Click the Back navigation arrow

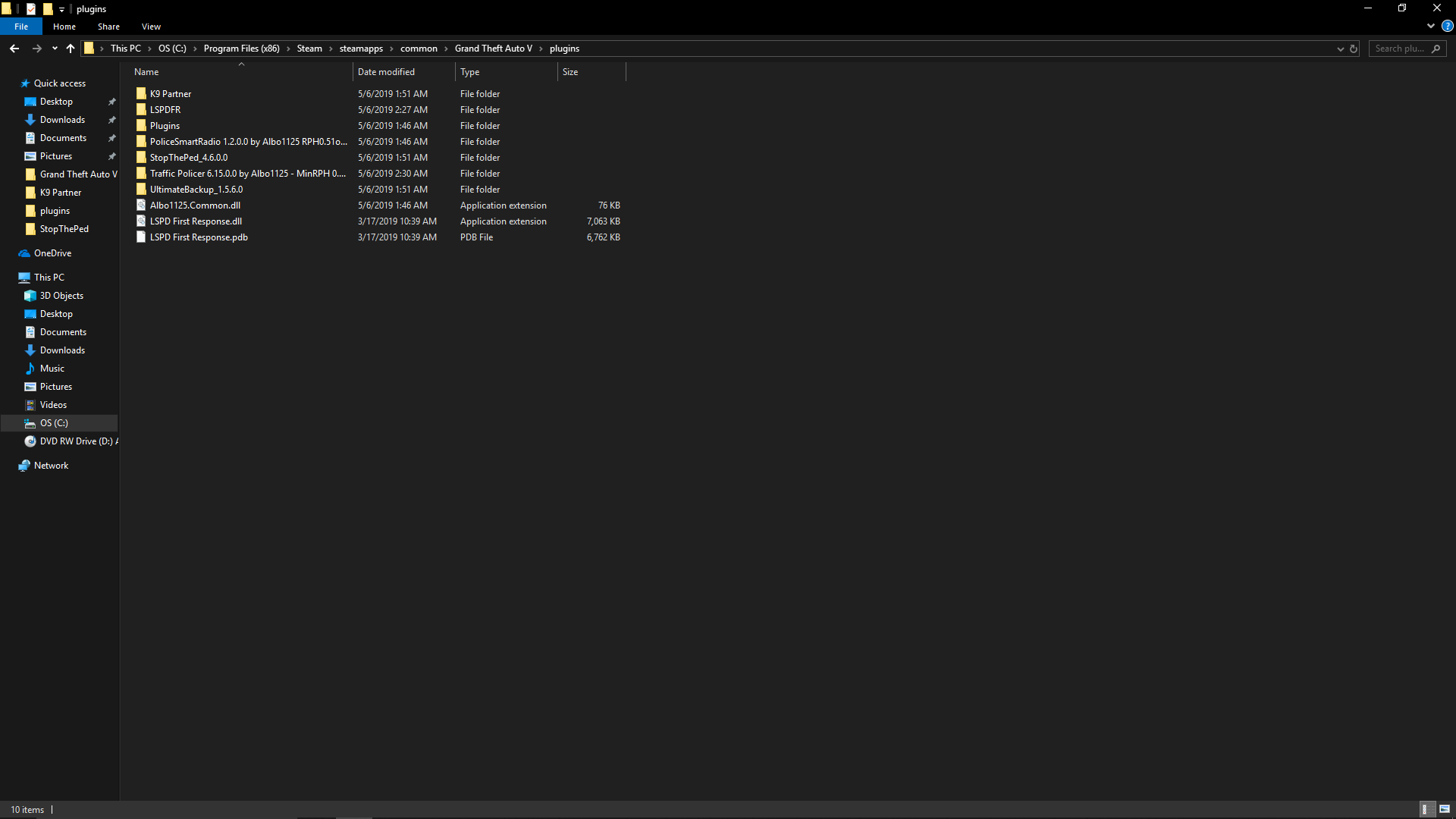[14, 49]
